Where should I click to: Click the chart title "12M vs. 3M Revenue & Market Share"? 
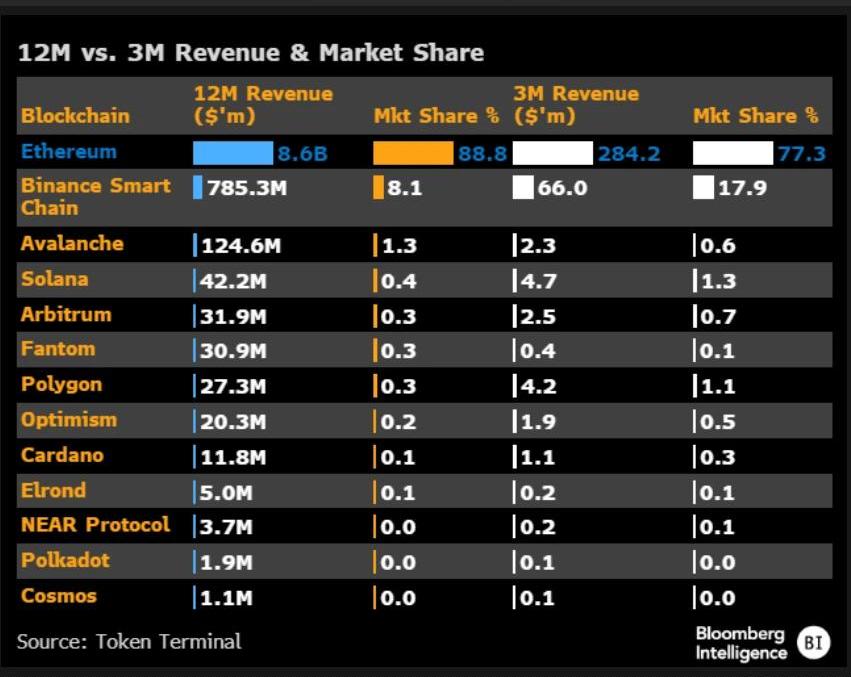click(251, 53)
